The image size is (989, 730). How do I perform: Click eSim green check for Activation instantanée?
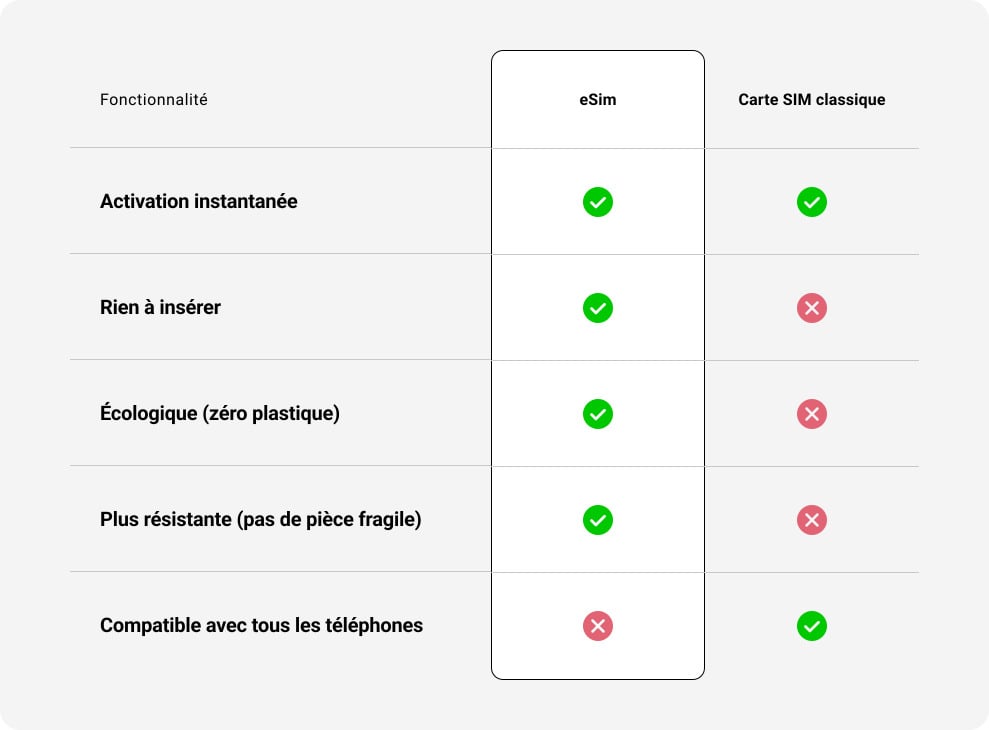[598, 202]
